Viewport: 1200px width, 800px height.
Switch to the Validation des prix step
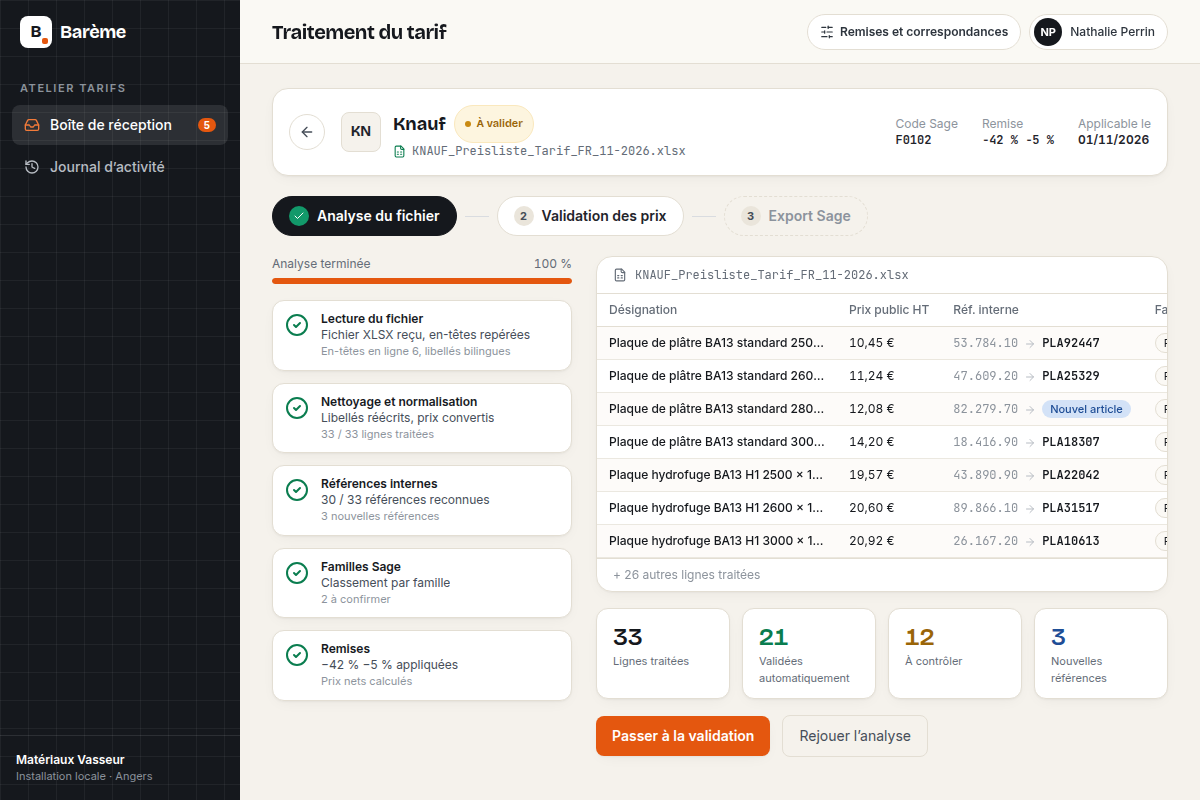(590, 216)
